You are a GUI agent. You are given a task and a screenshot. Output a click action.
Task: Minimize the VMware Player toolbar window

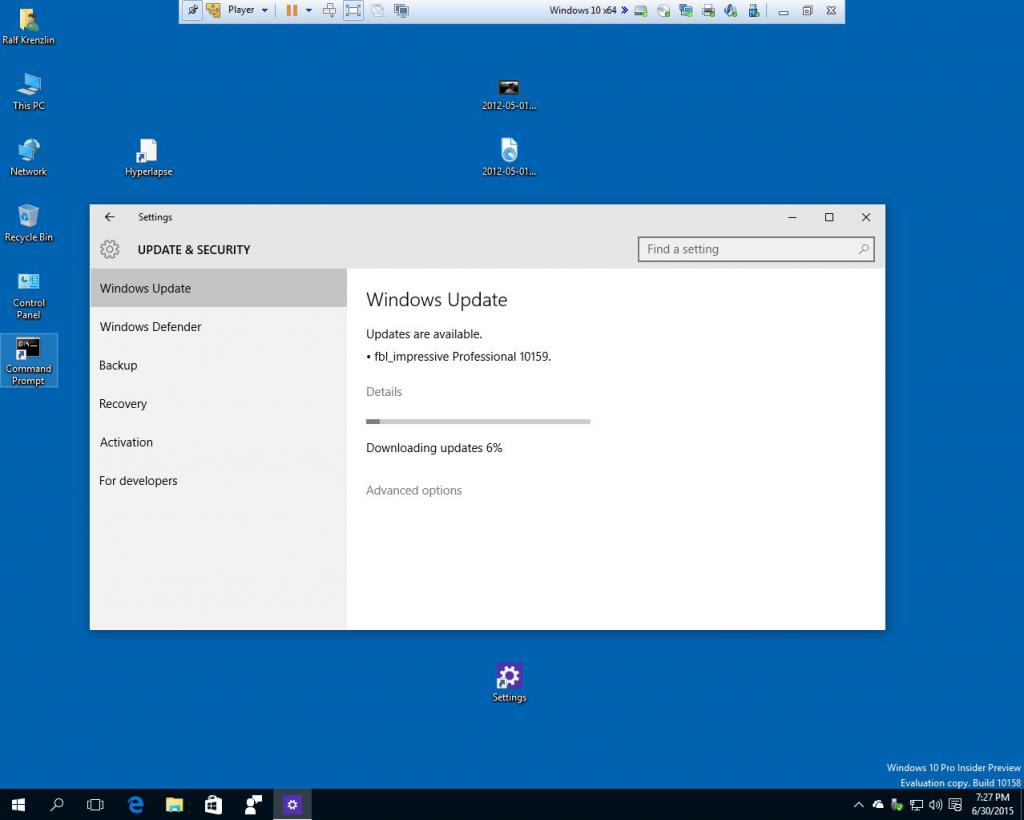pyautogui.click(x=784, y=11)
